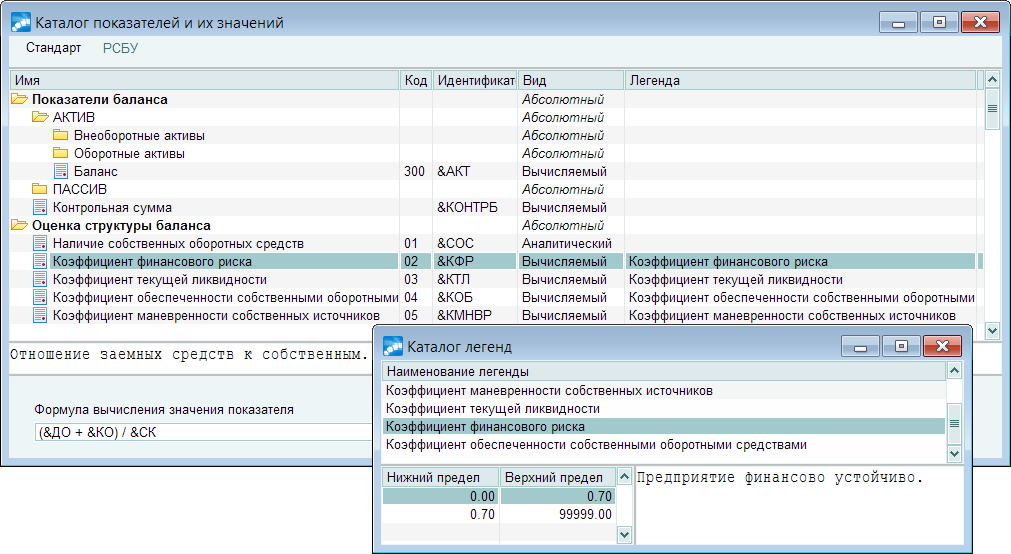
Task: Close the Каталог легенд window
Action: click(x=942, y=346)
